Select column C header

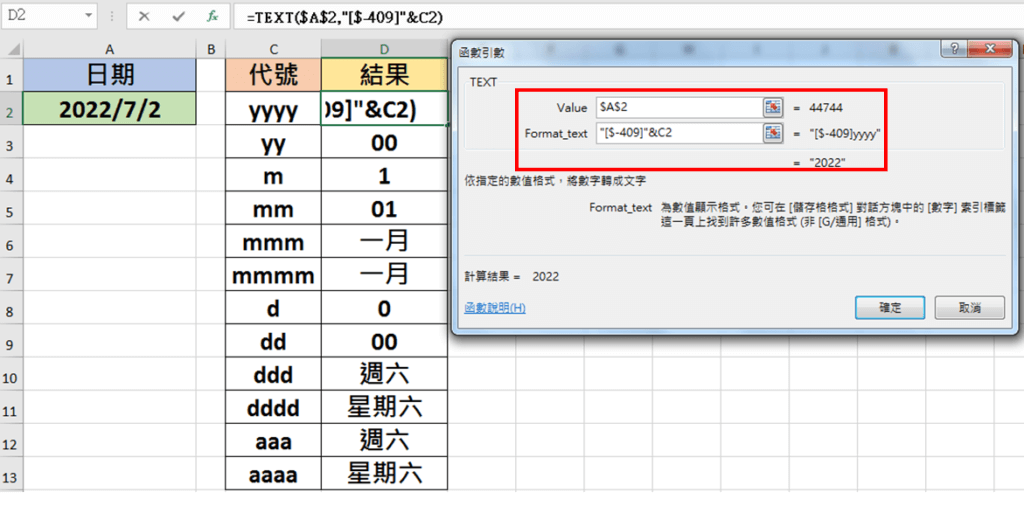coord(273,49)
